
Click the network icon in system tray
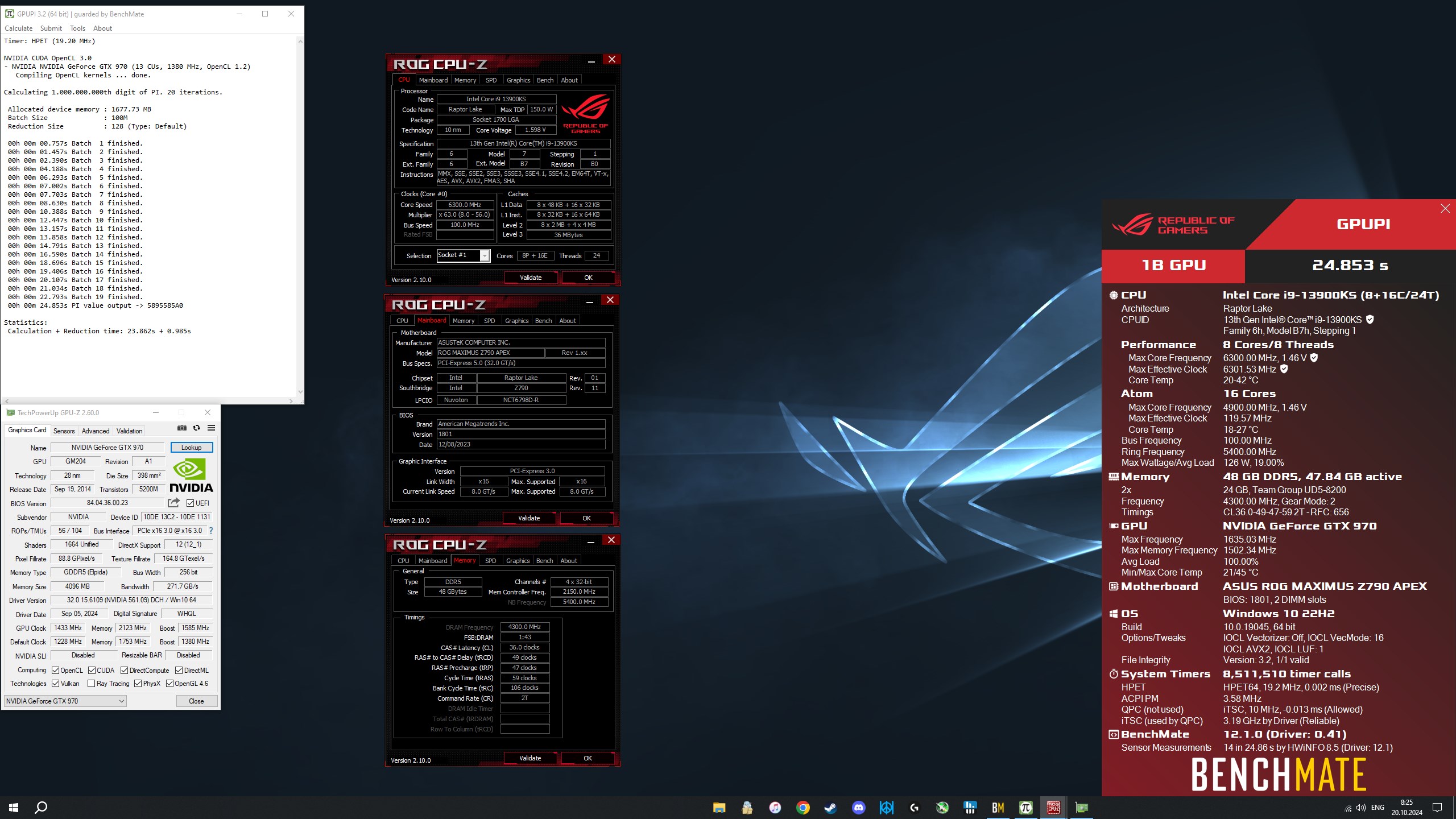(1348, 808)
